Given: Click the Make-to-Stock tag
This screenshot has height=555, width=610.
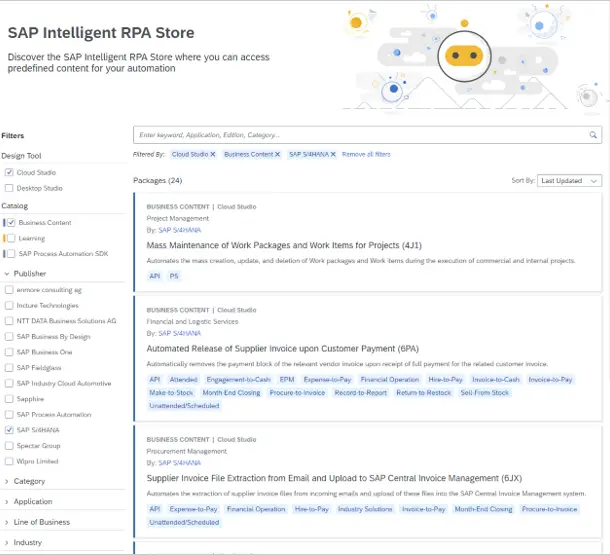Looking at the screenshot, I should pyautogui.click(x=171, y=393).
